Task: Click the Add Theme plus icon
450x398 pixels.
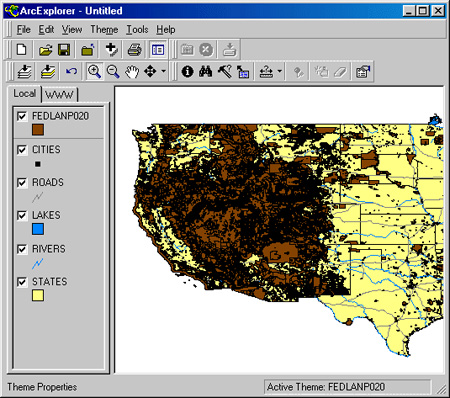Action: 111,50
